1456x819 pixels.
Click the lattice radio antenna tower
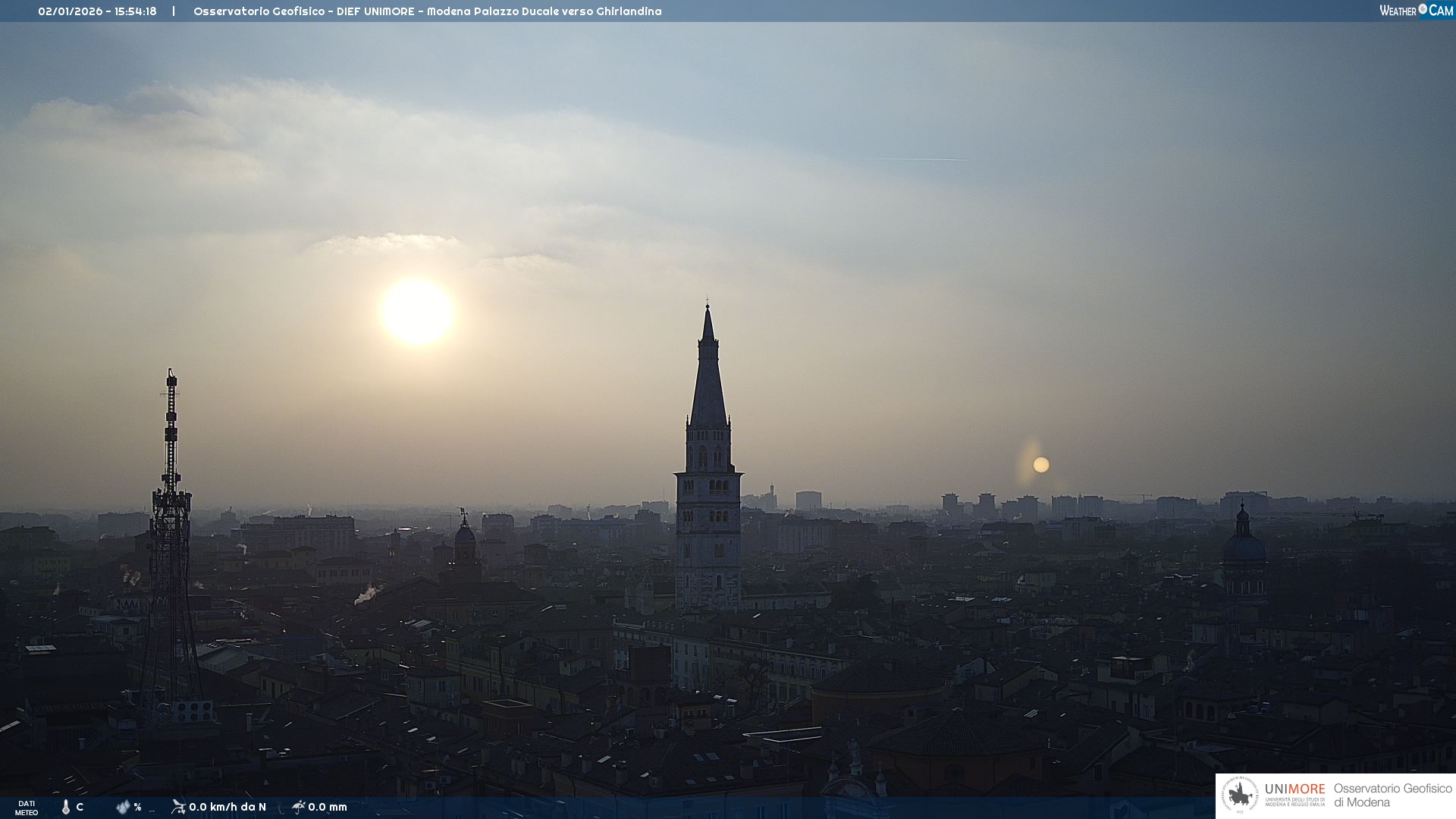point(171,516)
